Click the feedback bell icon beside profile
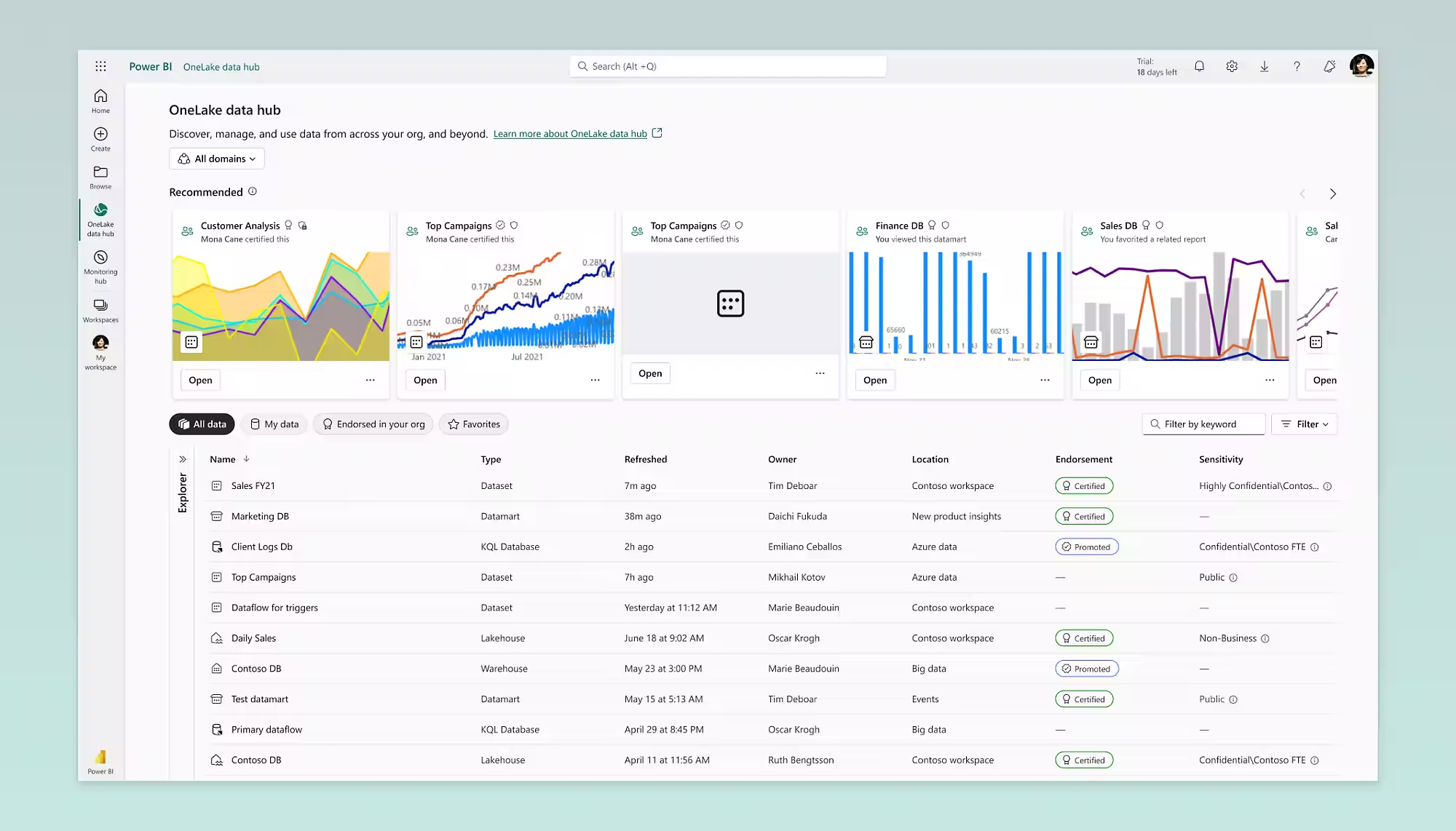This screenshot has width=1456, height=831. [1329, 66]
